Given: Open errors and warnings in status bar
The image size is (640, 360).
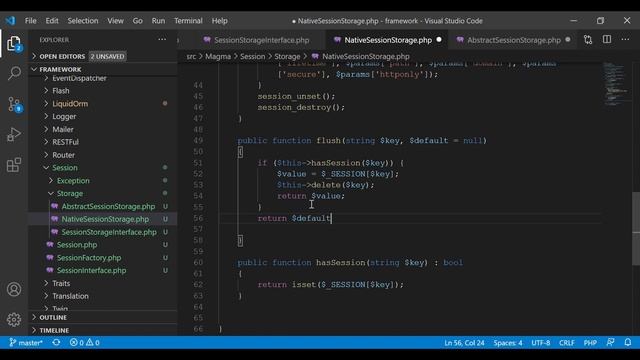Looking at the screenshot, I should coord(84,342).
